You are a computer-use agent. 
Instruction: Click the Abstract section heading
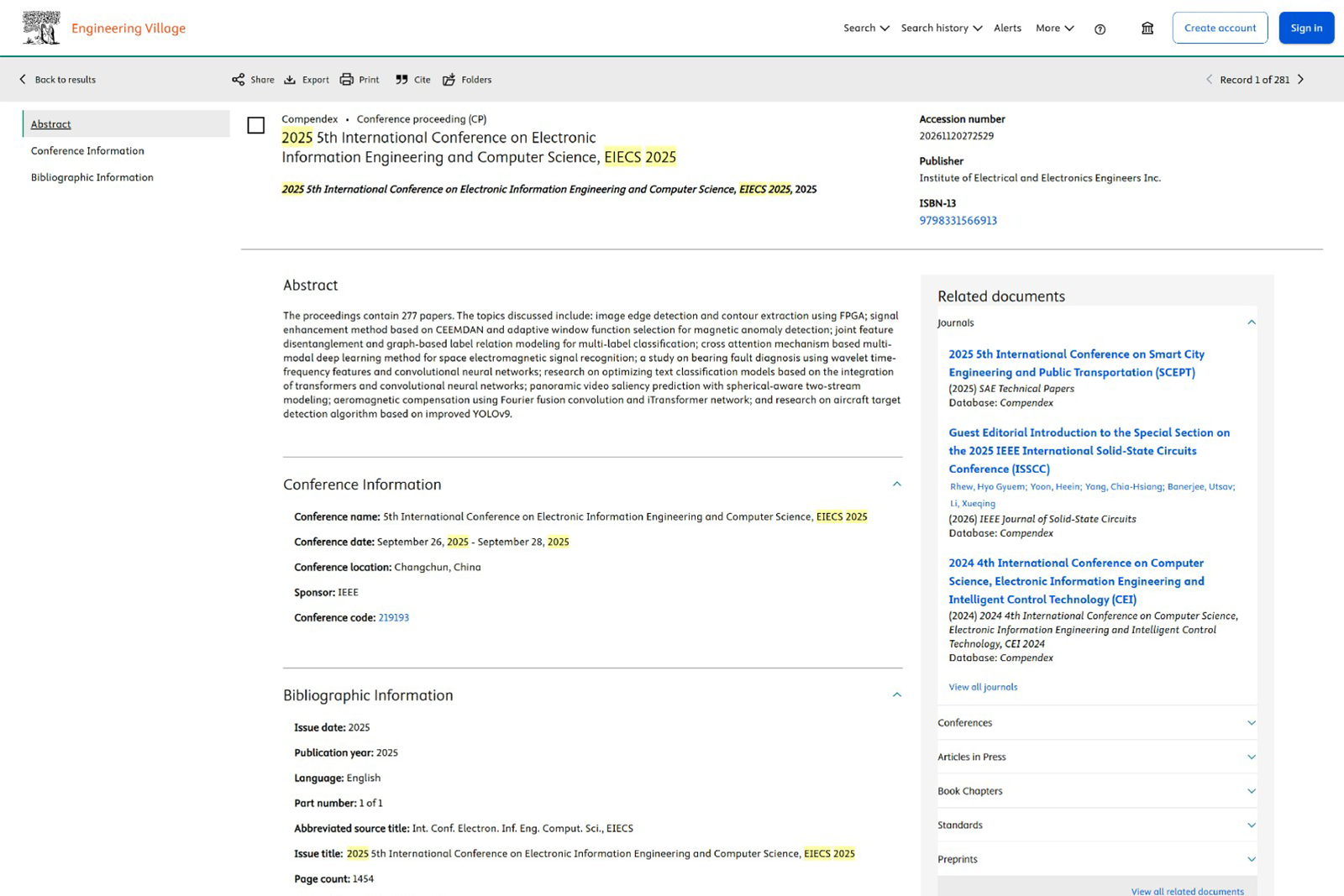[310, 286]
